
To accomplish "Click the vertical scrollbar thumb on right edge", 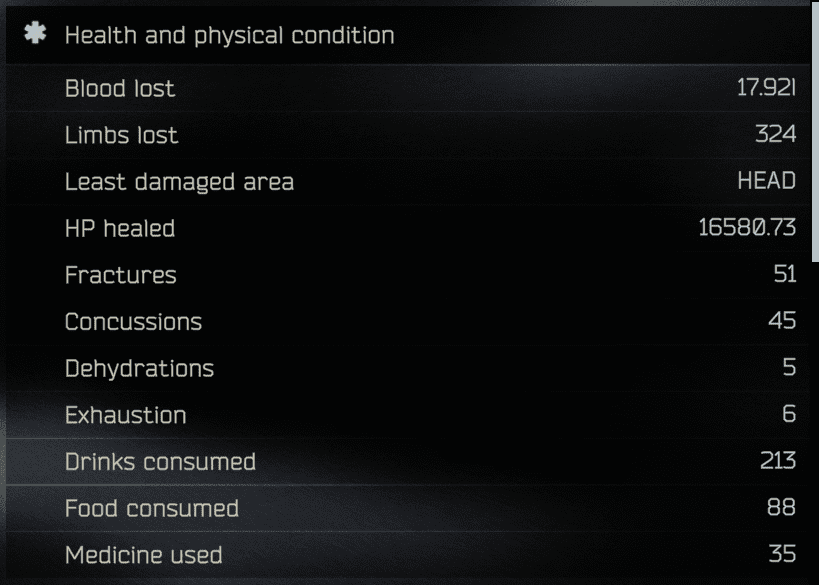I will (x=815, y=131).
